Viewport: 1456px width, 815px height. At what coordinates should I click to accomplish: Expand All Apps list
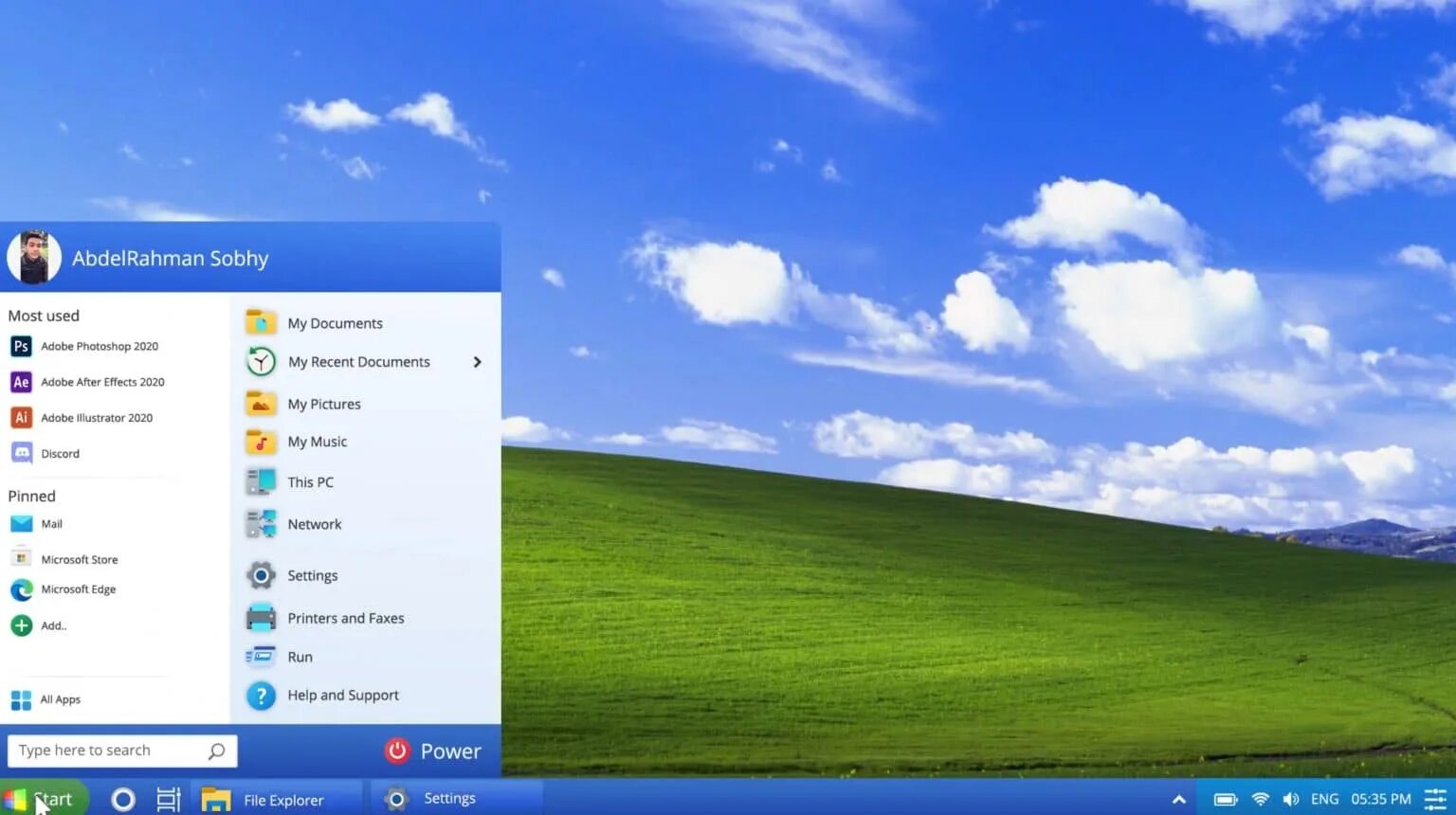60,699
